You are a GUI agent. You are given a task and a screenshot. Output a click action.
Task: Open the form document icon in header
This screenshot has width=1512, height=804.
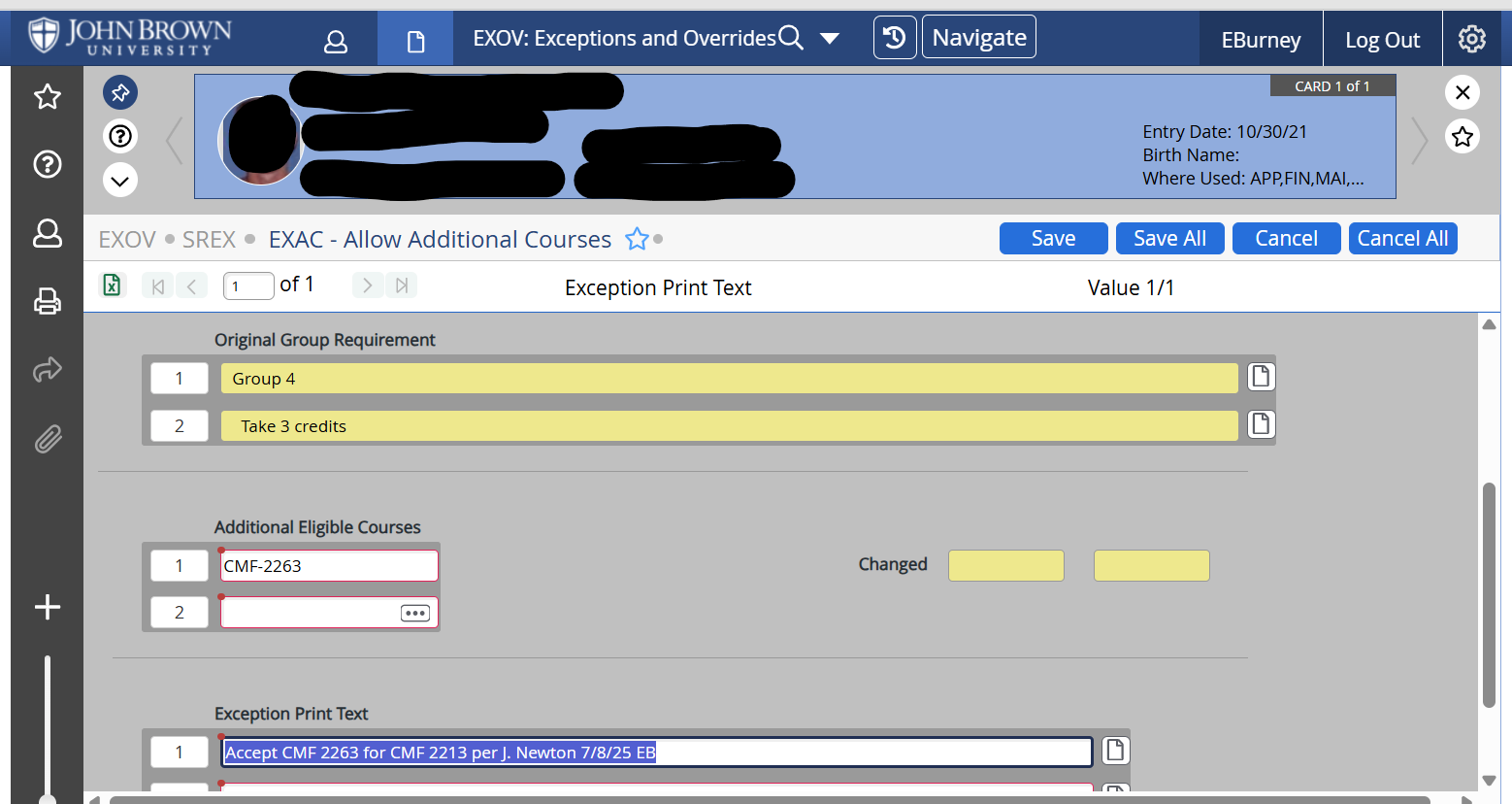pyautogui.click(x=415, y=41)
